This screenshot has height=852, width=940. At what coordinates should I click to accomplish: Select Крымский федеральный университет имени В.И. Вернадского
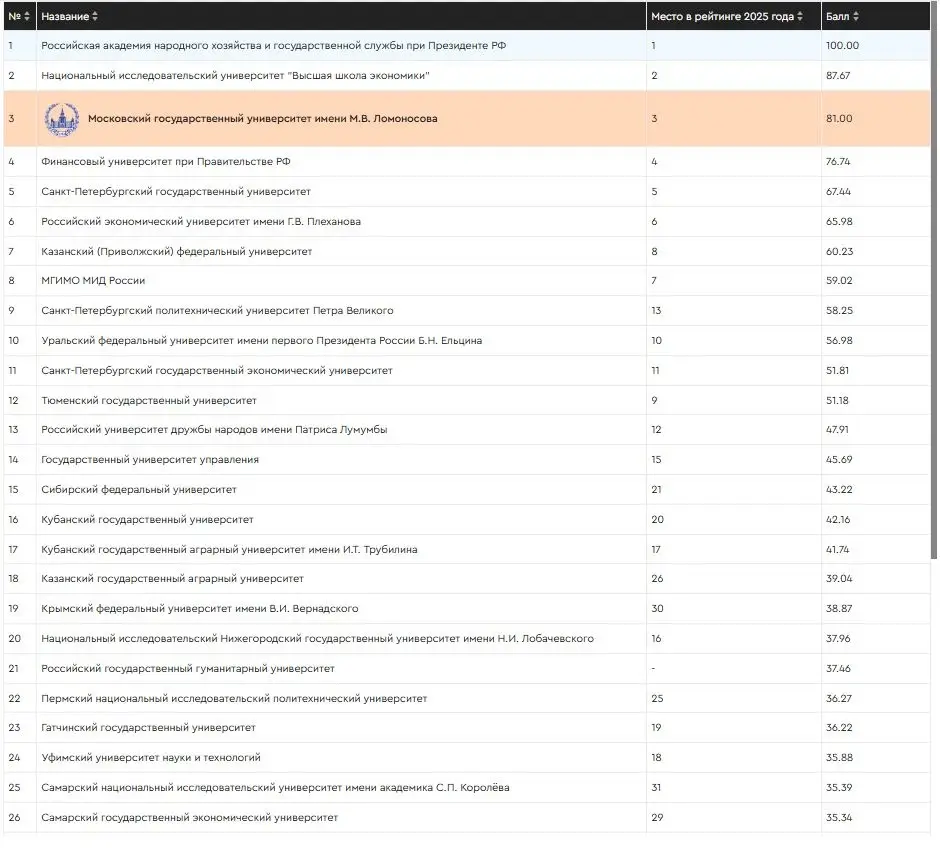click(200, 609)
